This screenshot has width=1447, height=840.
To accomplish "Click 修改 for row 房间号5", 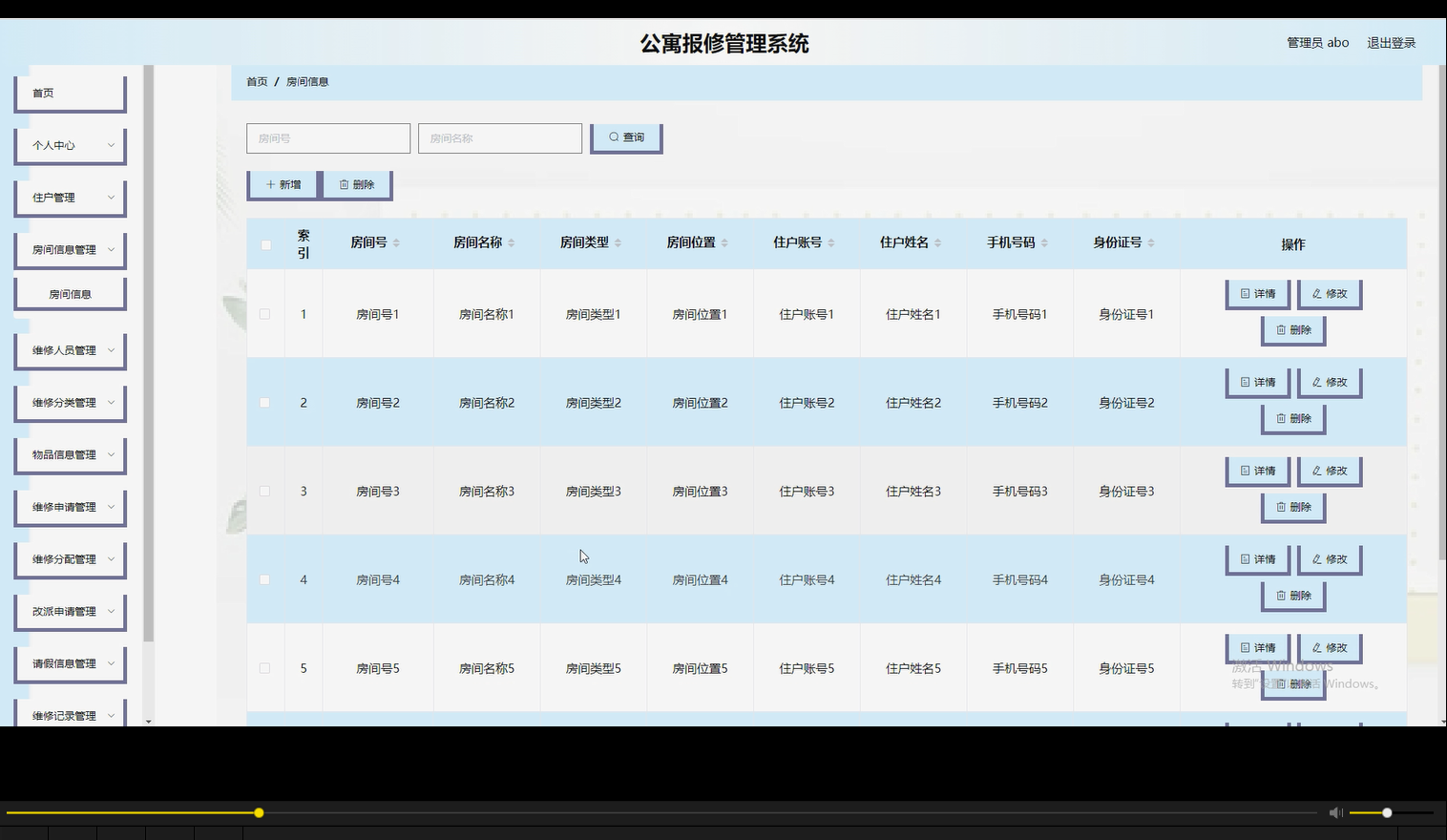I will pyautogui.click(x=1329, y=648).
